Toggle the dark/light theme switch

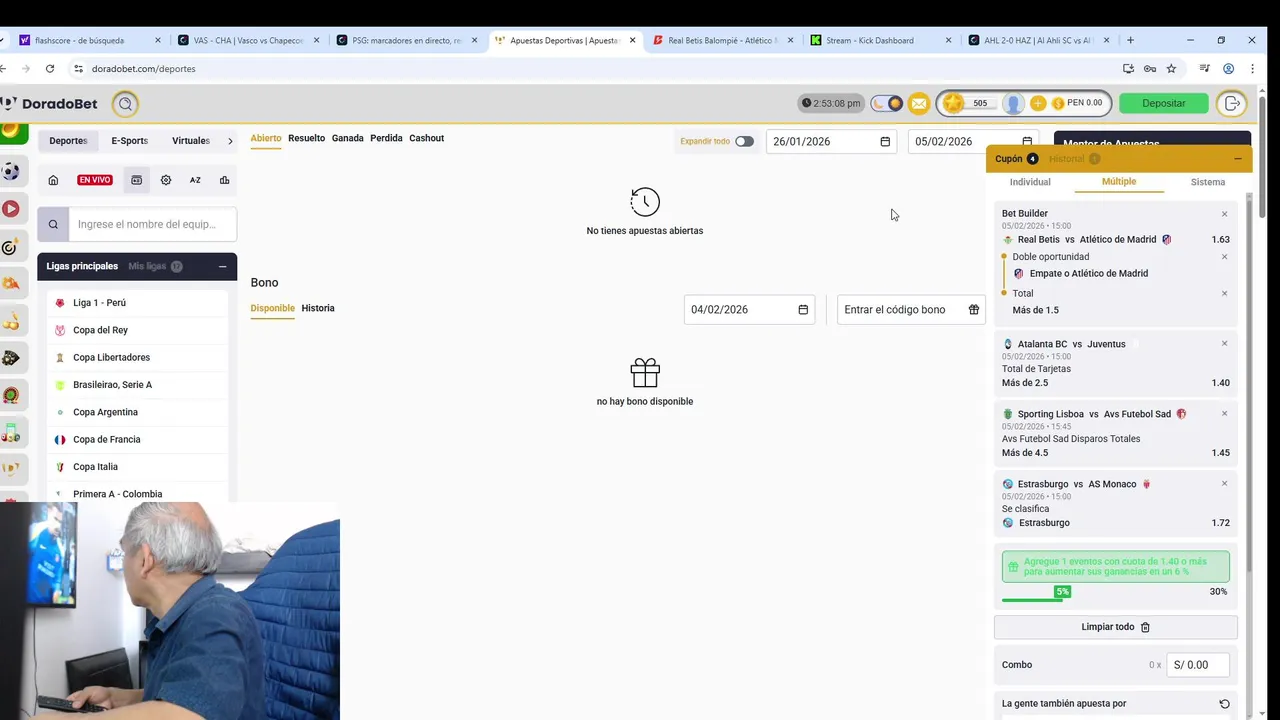(x=887, y=103)
